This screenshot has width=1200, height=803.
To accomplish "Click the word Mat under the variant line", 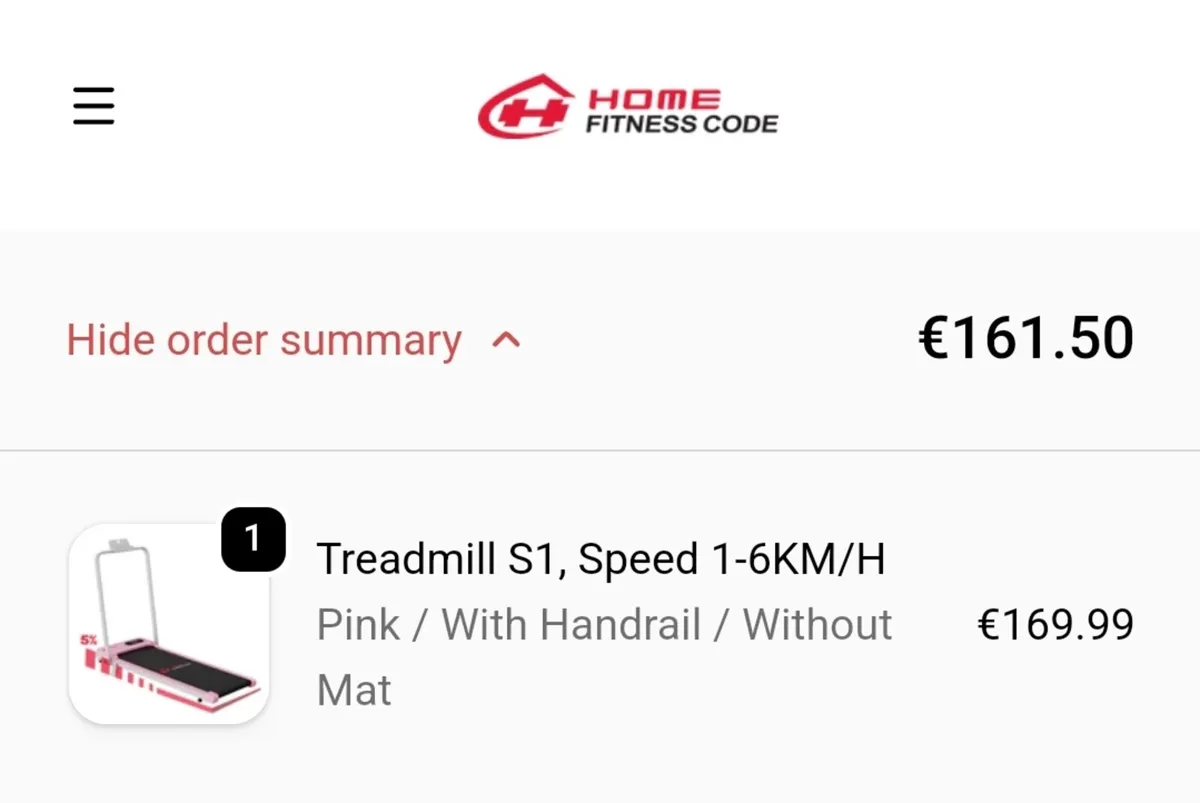I will pyautogui.click(x=354, y=691).
